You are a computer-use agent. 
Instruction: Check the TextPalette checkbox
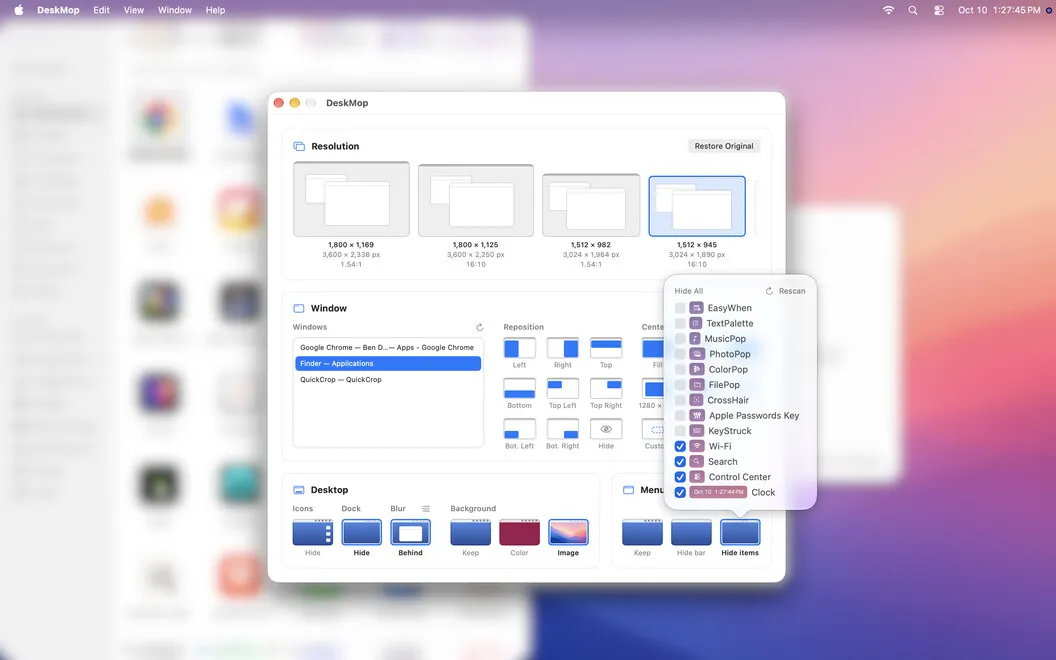point(680,323)
